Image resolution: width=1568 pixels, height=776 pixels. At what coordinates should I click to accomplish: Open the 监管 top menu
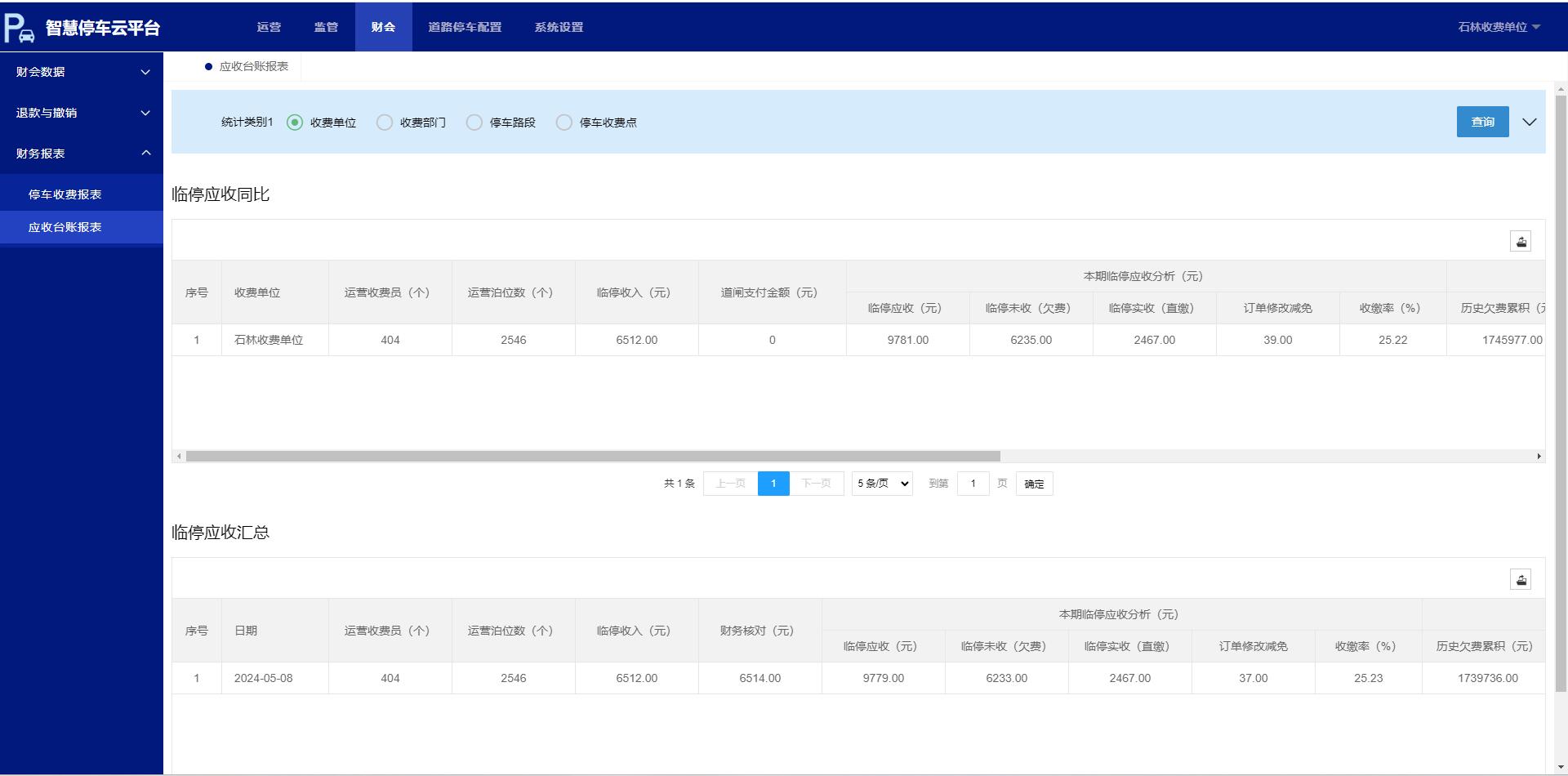(326, 27)
